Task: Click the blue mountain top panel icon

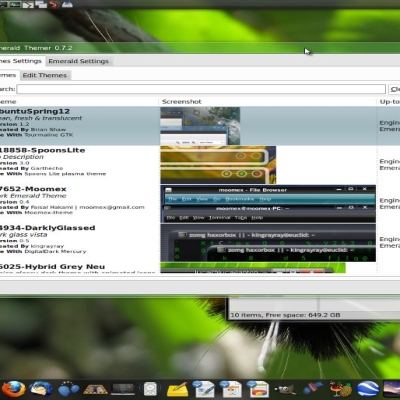Action: [67, 4]
